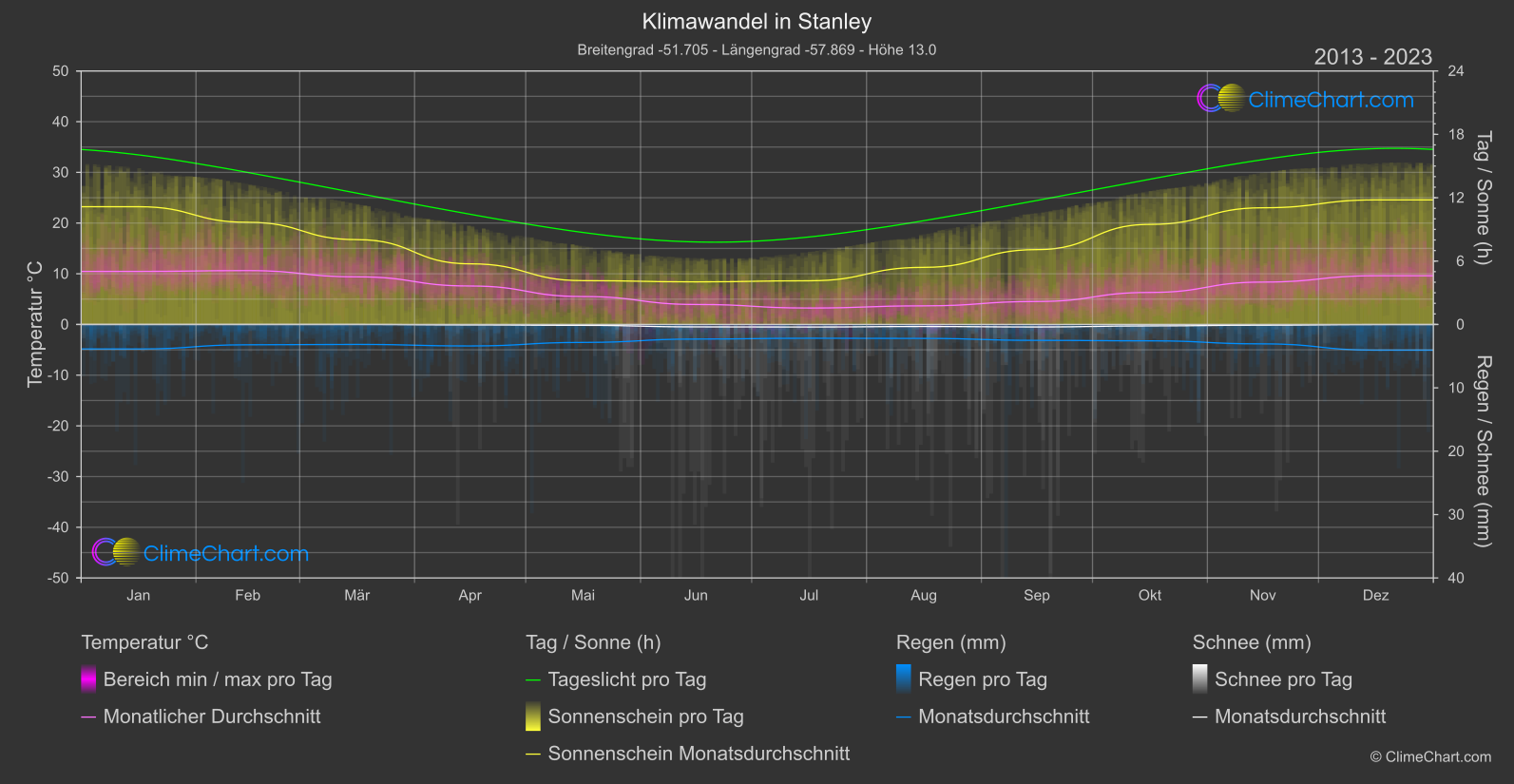Viewport: 1514px width, 784px height.
Task: Click the Mai month label
Action: [584, 595]
